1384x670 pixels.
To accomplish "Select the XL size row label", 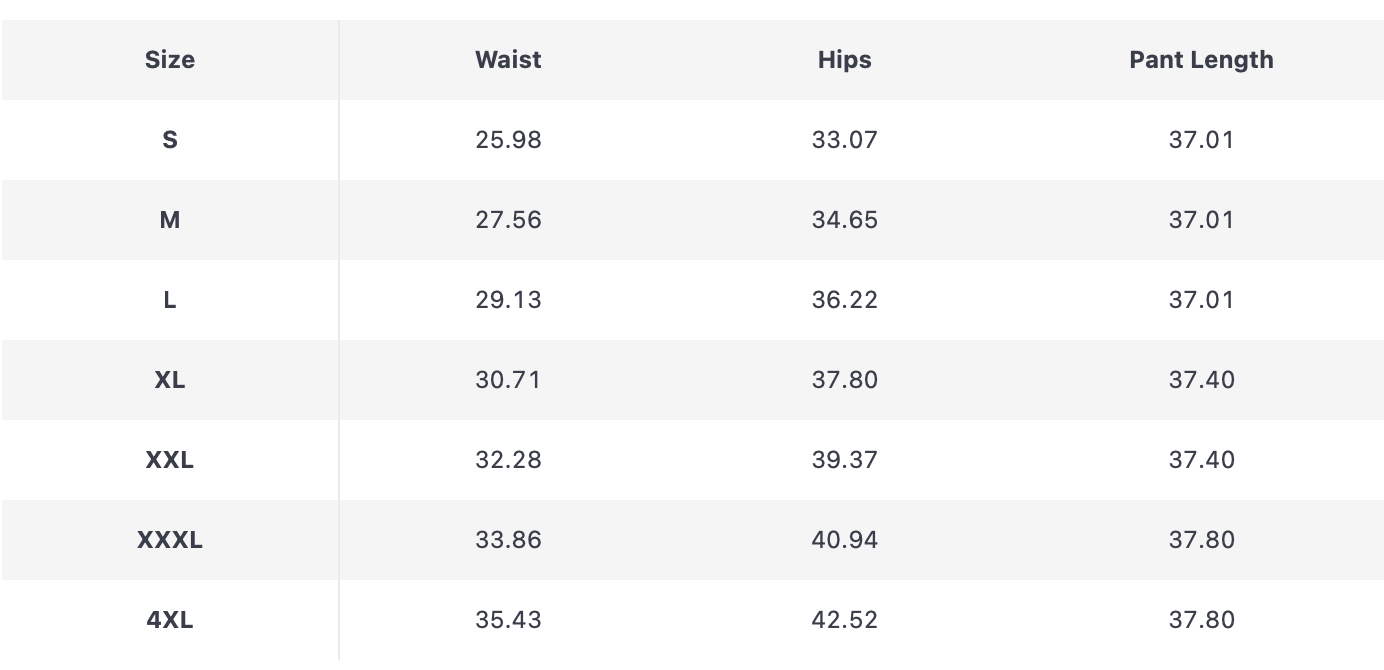I will [170, 380].
